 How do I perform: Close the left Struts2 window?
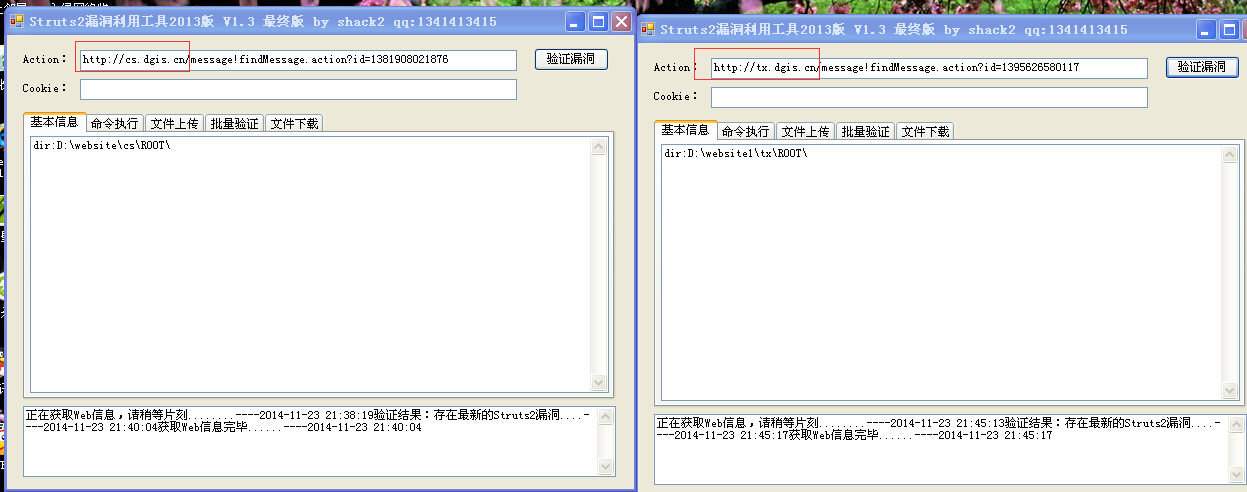pos(622,21)
